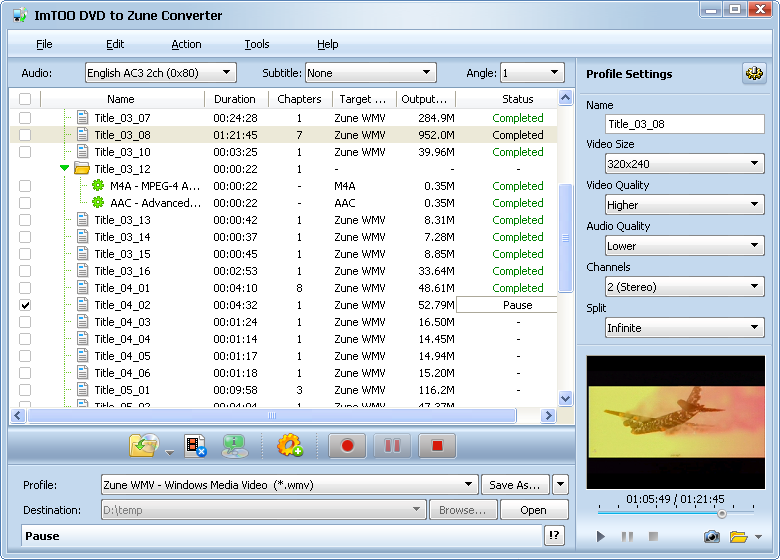Check the box for M4A - MPEG-4 row
The image size is (780, 560).
(x=25, y=186)
